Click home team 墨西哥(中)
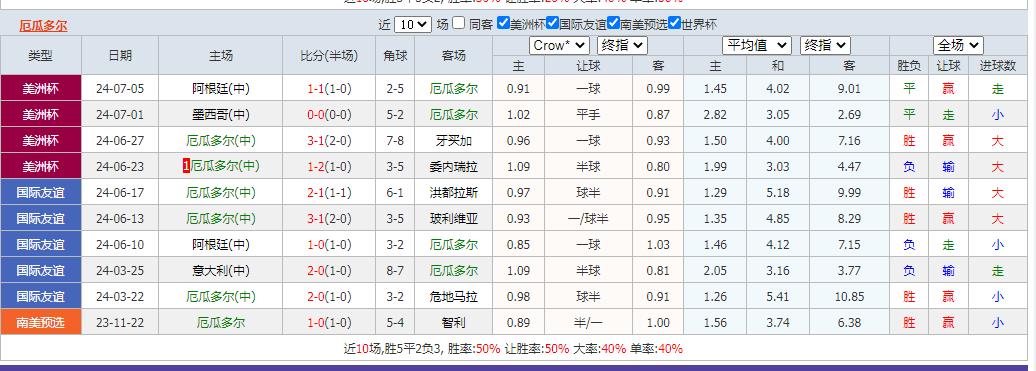Viewport: 1036px width, 371px height. [221, 114]
